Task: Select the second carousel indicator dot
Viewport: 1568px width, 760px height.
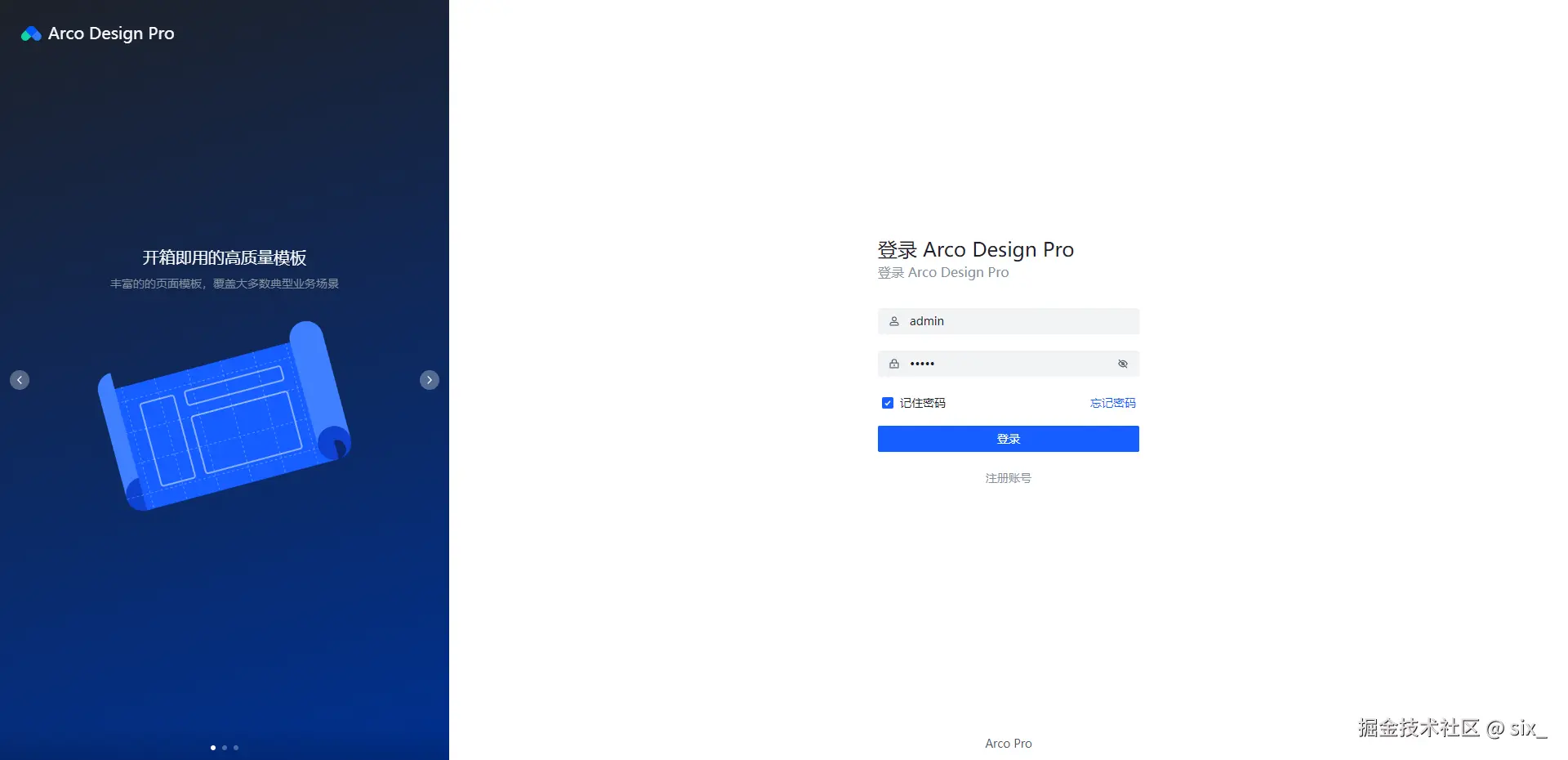Action: point(225,748)
